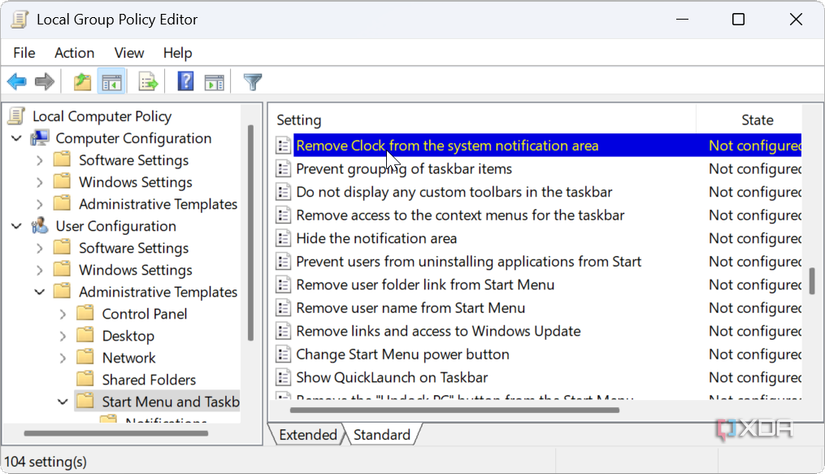The width and height of the screenshot is (825, 474).
Task: Click the User Configuration person icon
Action: (40, 226)
